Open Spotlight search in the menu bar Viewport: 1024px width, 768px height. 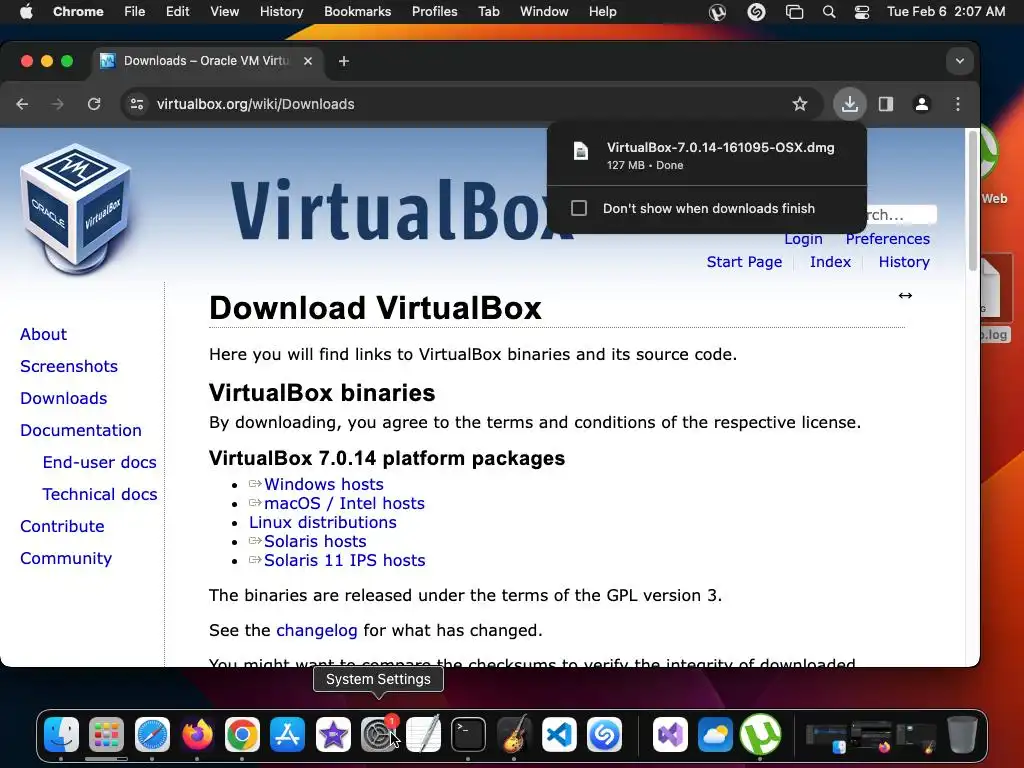[x=829, y=12]
